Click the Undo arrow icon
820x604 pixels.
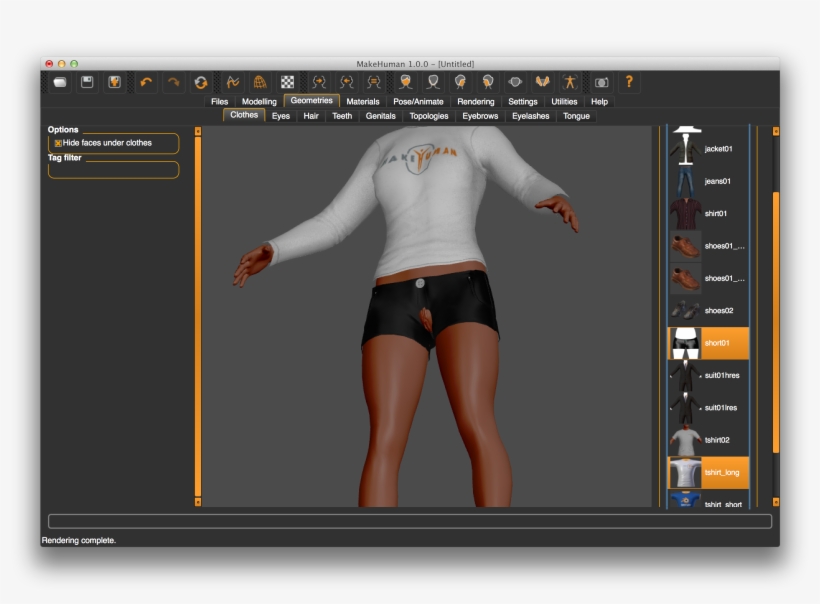[x=146, y=82]
